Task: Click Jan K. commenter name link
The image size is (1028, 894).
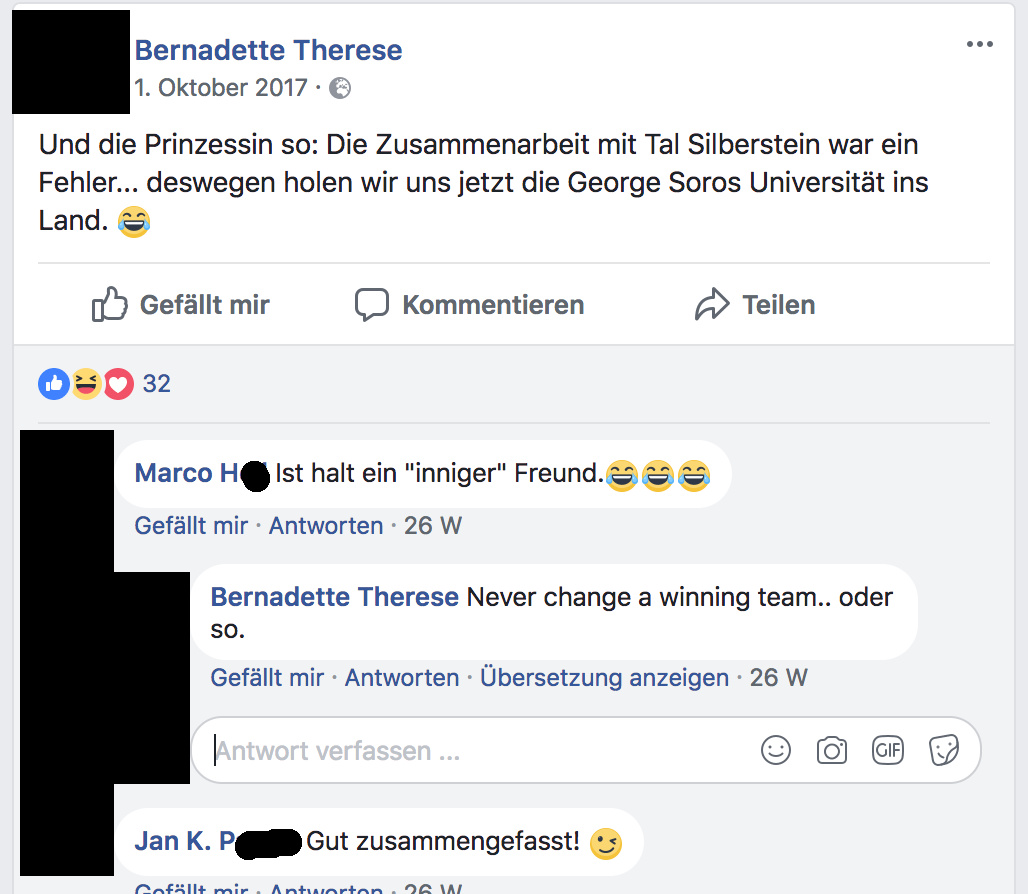Action: [x=185, y=841]
